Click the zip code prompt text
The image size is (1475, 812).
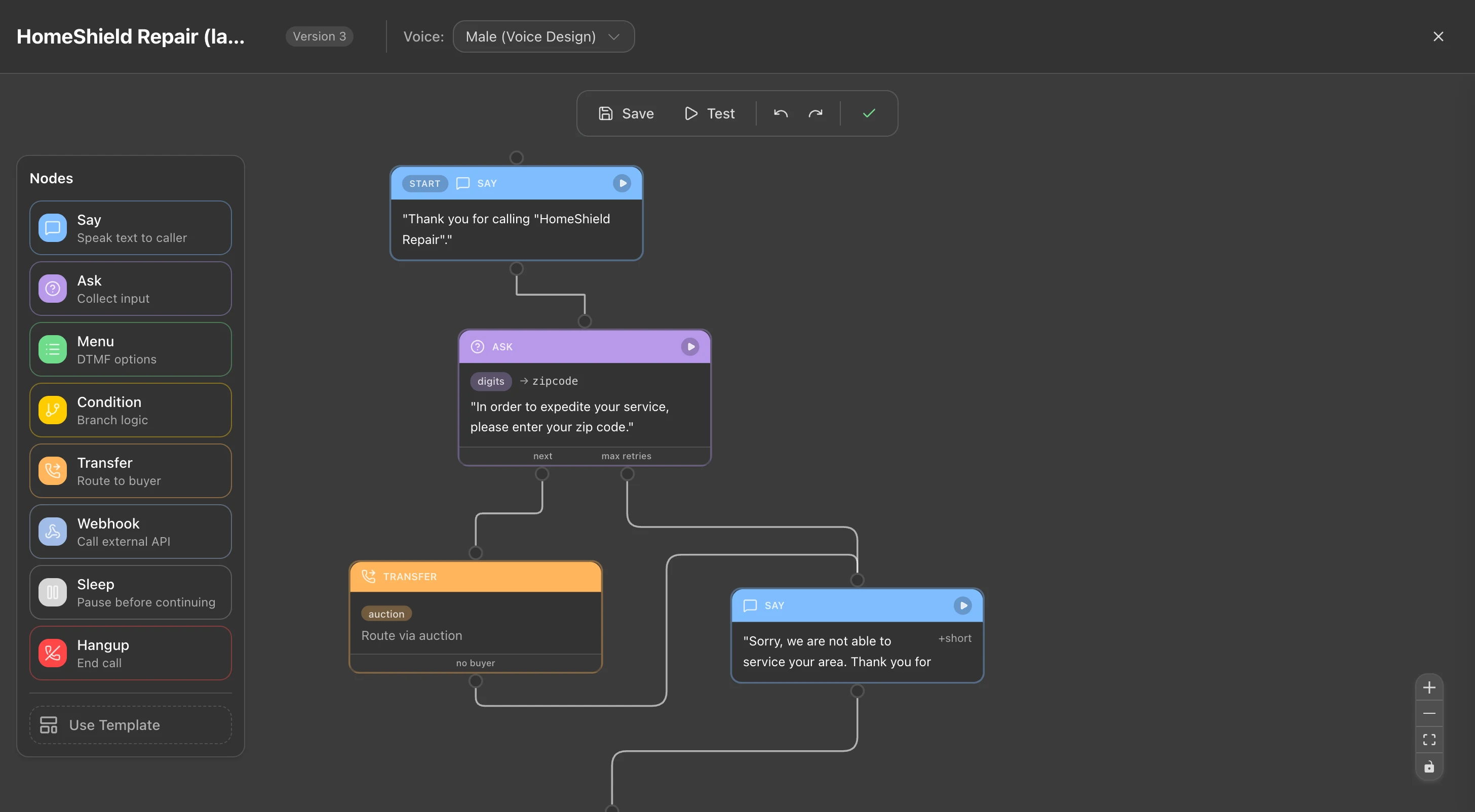coord(570,417)
